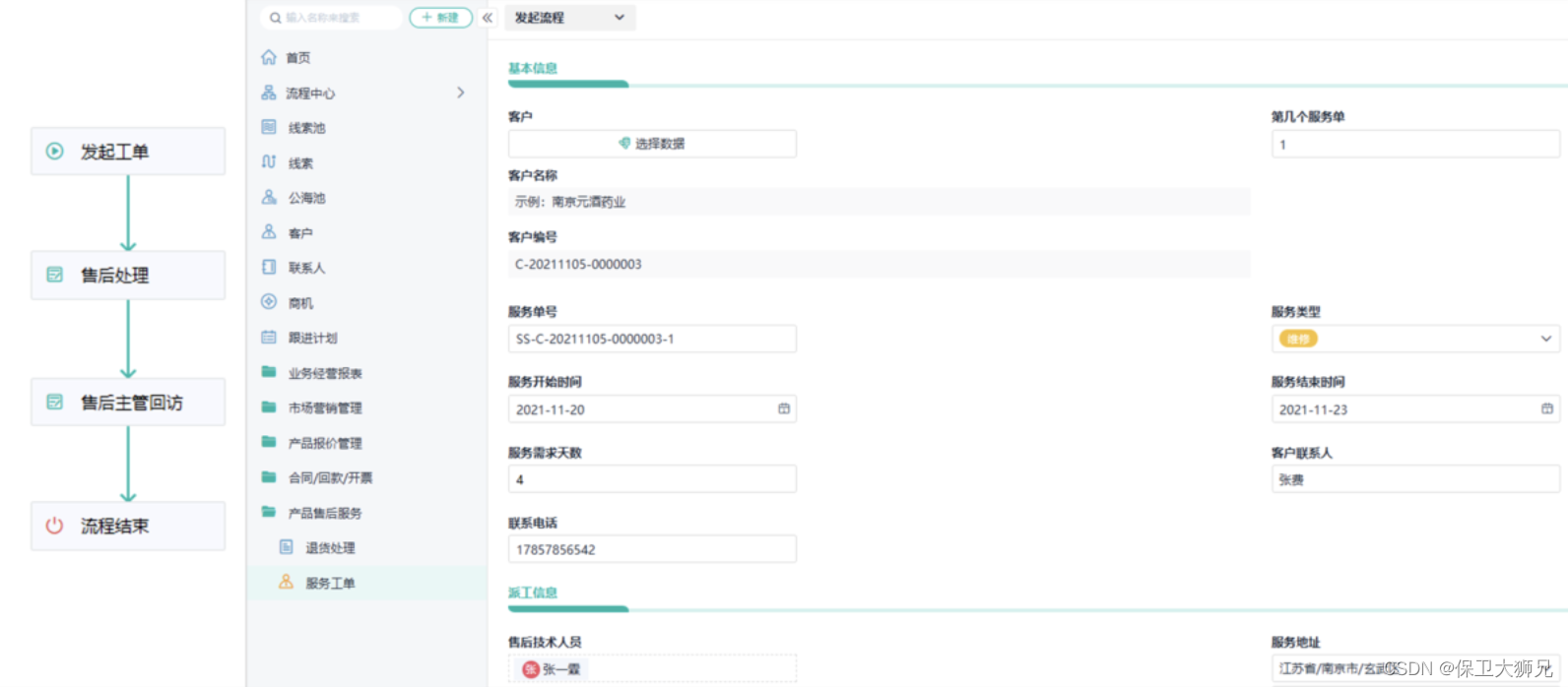Click the 产品报价管理 folder icon
The image size is (1568, 687).
[x=269, y=442]
